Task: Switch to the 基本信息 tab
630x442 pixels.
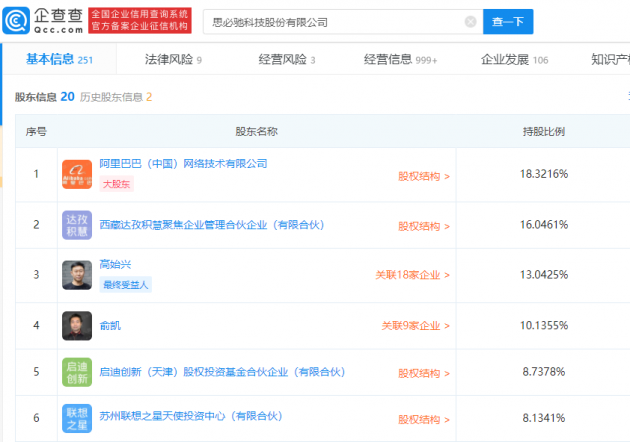Action: click(59, 59)
